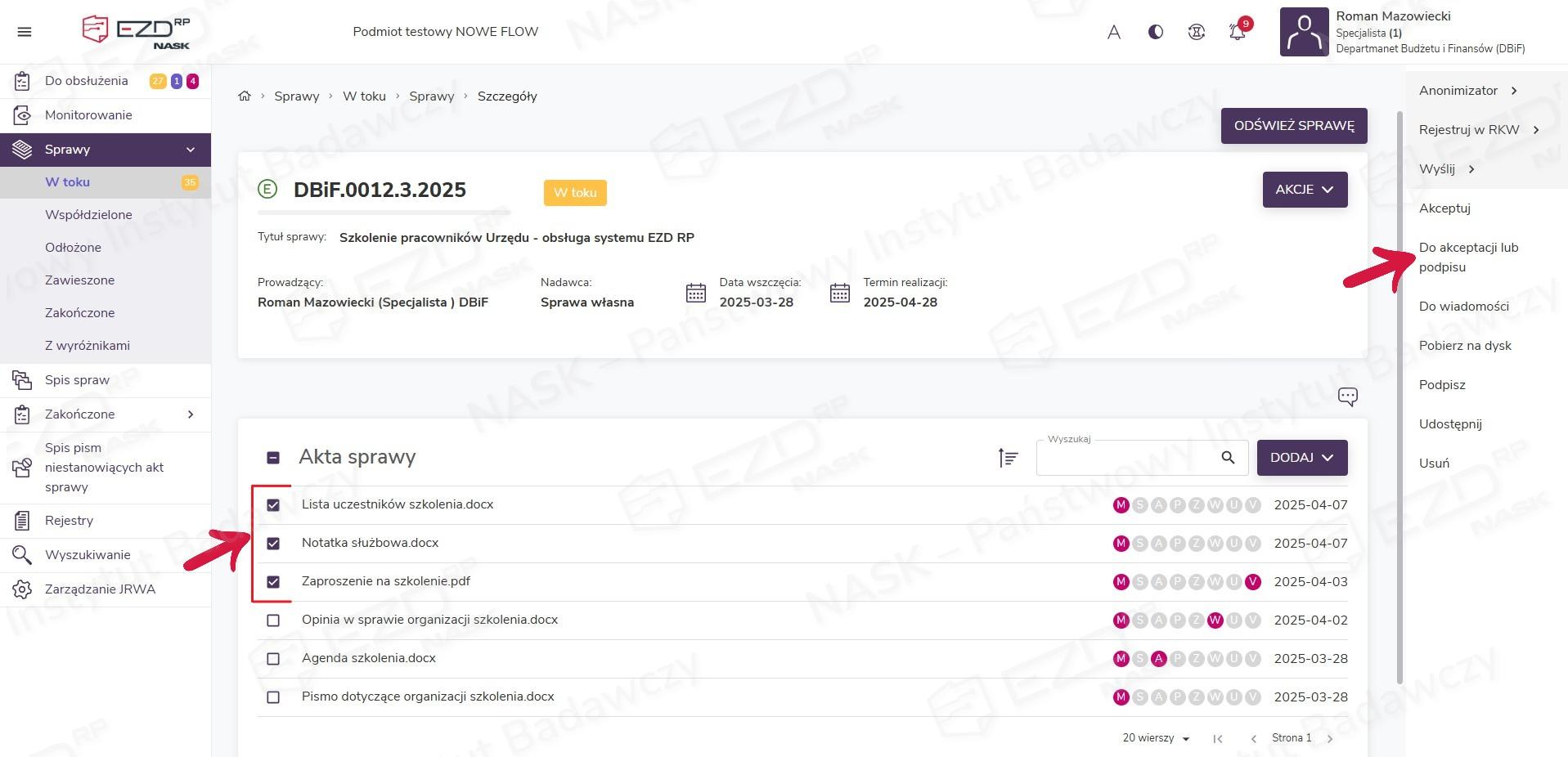The height and width of the screenshot is (757, 1568).
Task: Expand the DODAJ dropdown button
Action: click(x=1301, y=458)
